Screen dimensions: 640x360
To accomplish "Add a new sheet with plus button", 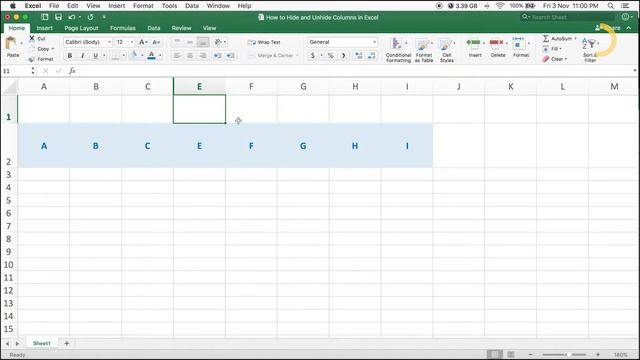I will [x=67, y=343].
